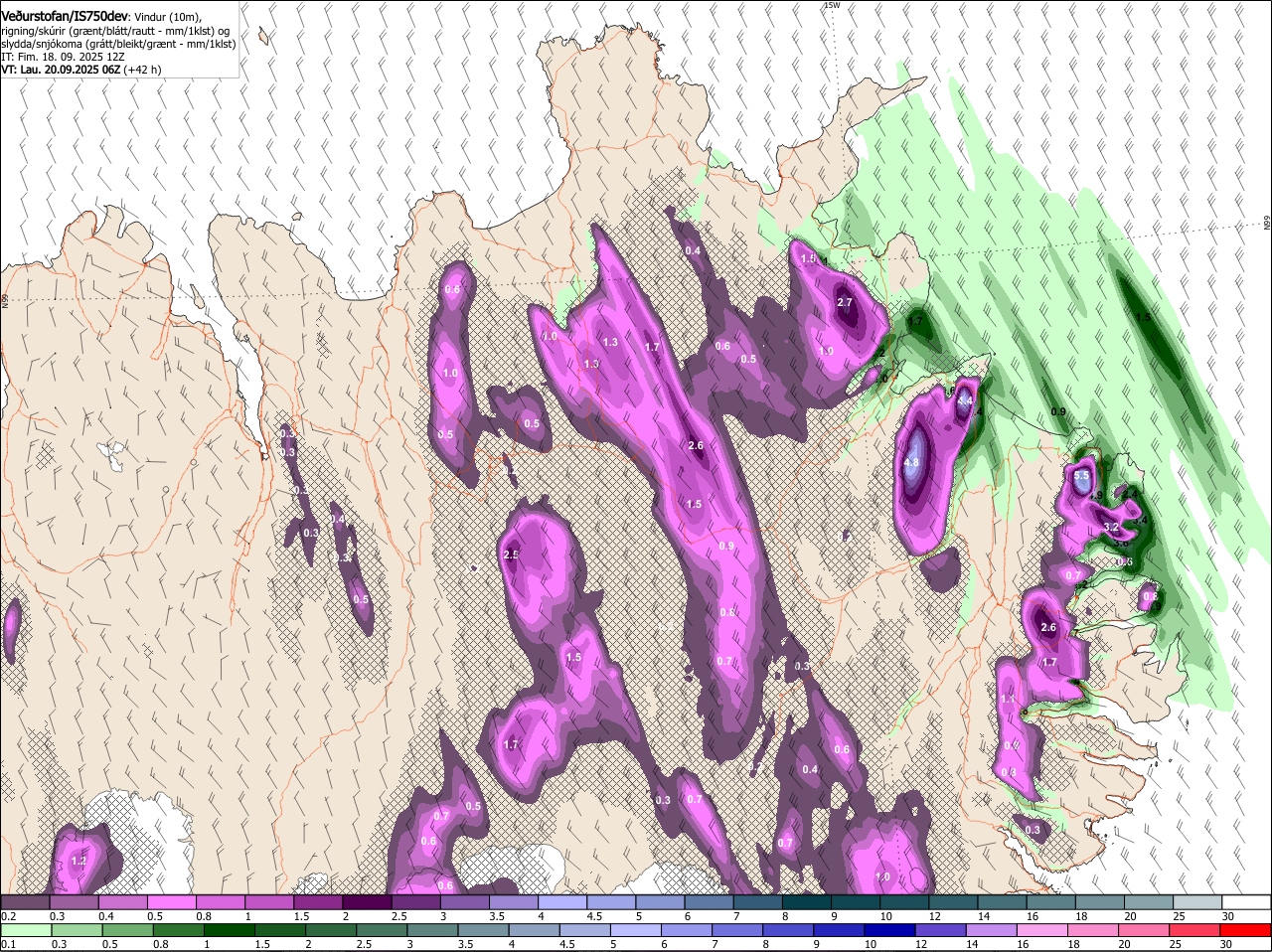1272x952 pixels.
Task: Click the 2.5 precipitation value on the map
Action: coord(512,555)
